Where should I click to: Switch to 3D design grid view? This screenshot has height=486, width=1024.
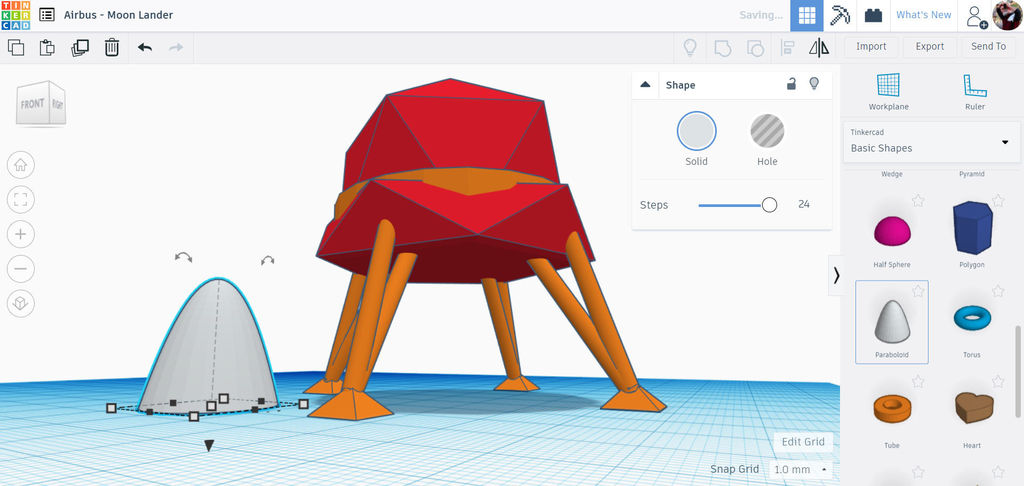[807, 15]
